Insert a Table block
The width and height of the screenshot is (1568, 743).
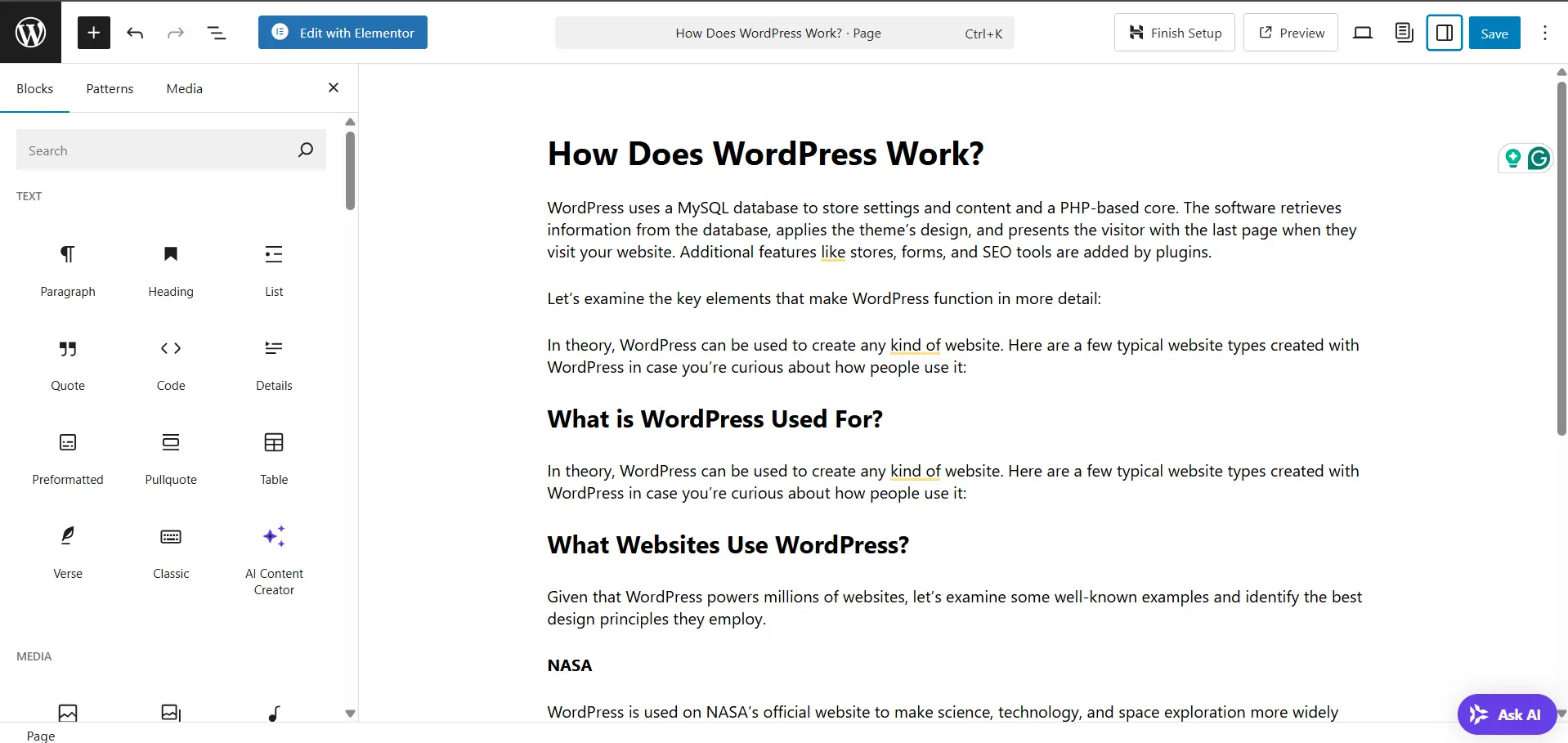coord(274,460)
